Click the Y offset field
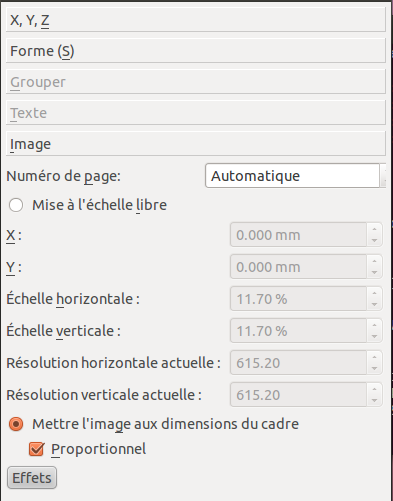393x501 pixels. pyautogui.click(x=298, y=267)
